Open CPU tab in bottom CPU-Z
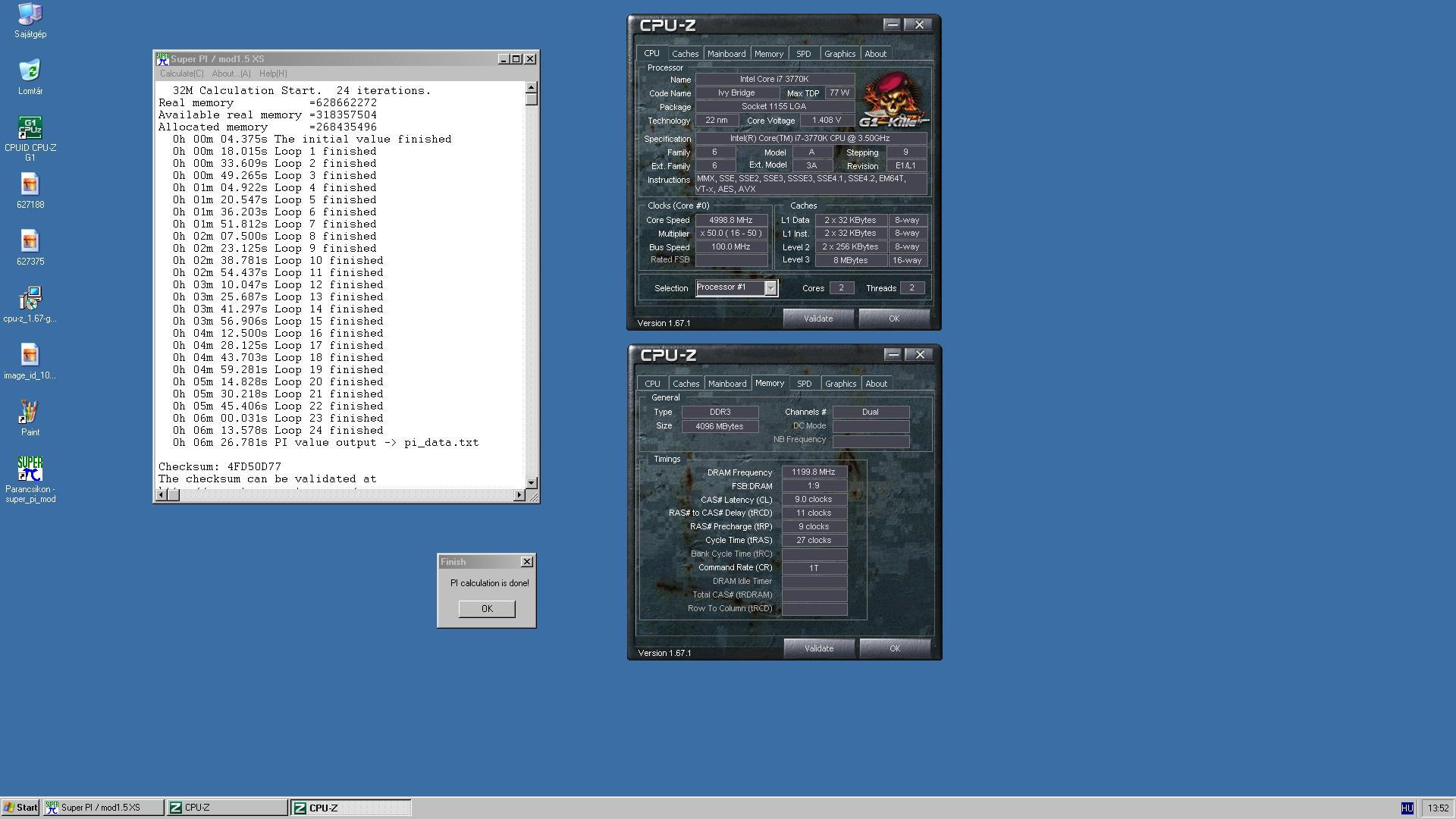 point(652,384)
